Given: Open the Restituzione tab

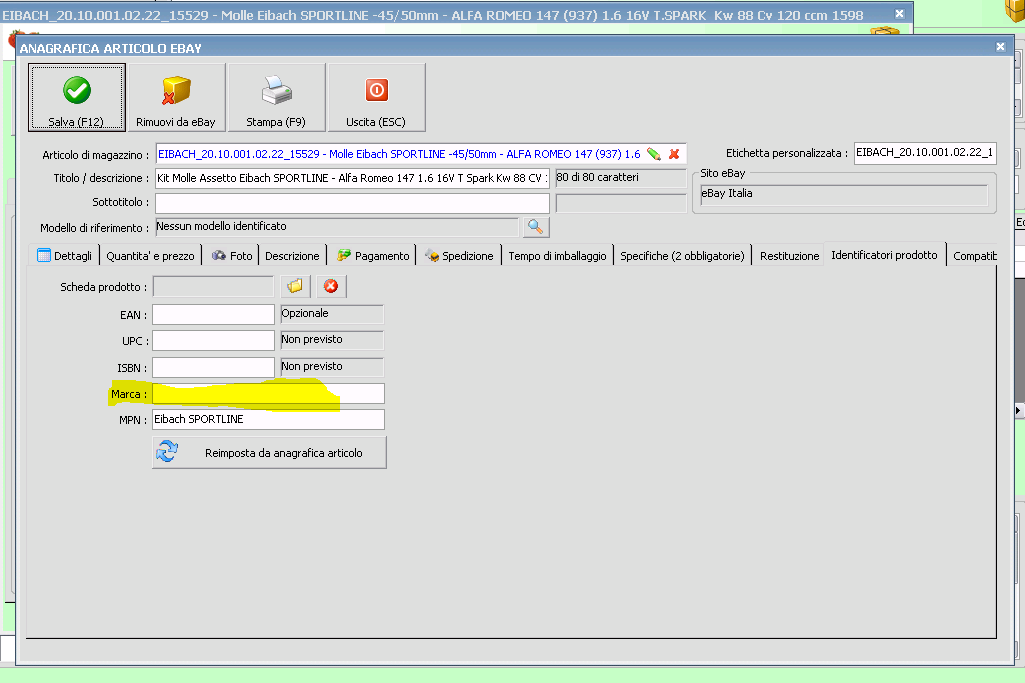Looking at the screenshot, I should (789, 256).
